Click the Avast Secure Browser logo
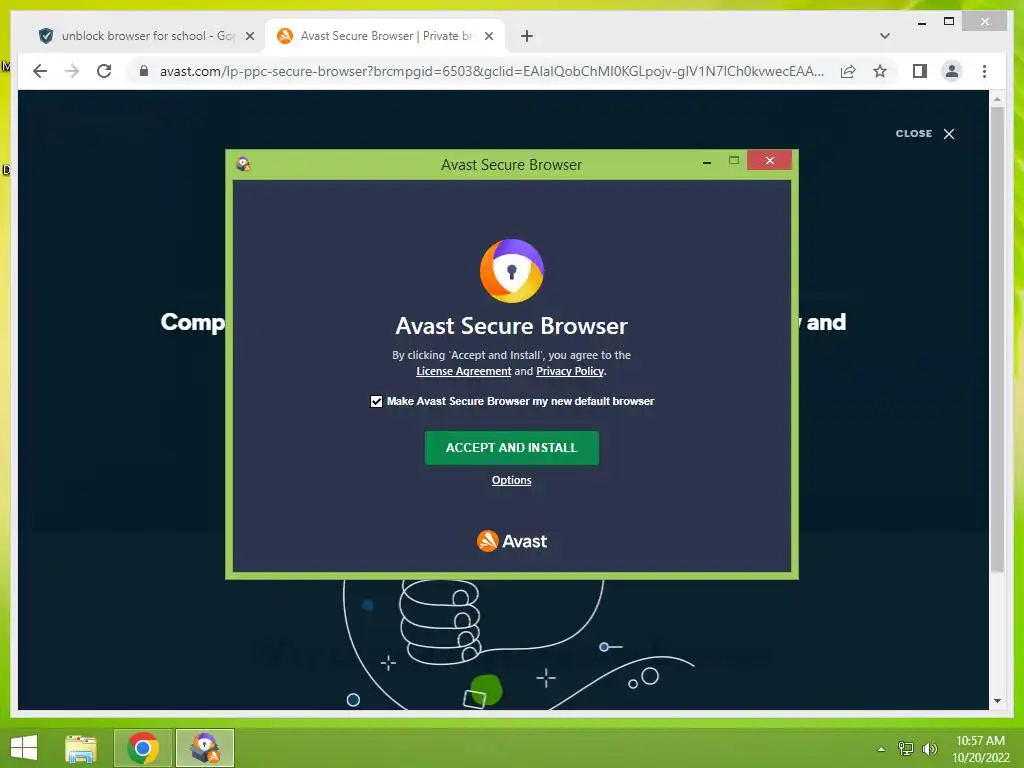 pos(511,271)
